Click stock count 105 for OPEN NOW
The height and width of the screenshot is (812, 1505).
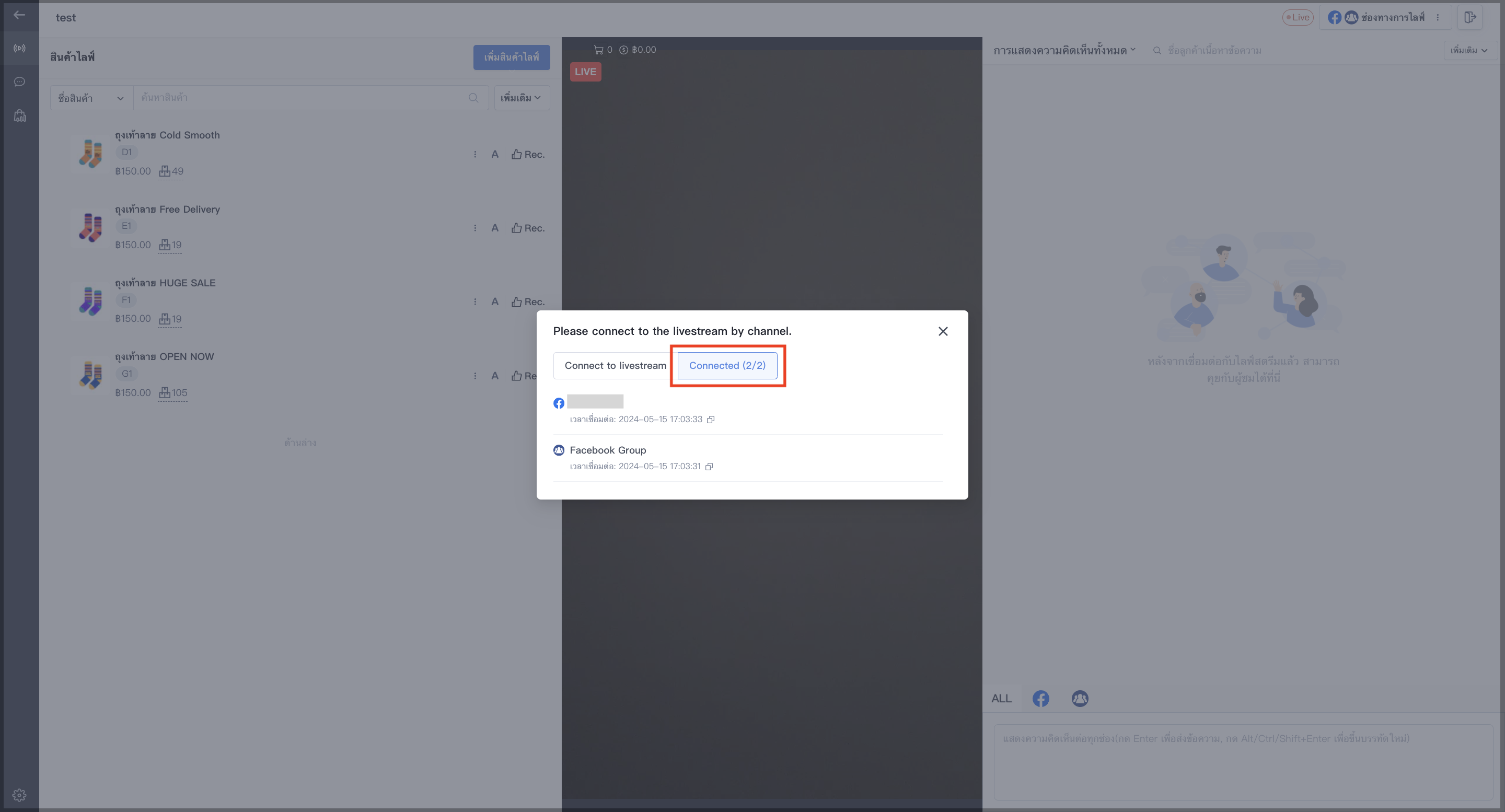point(173,393)
